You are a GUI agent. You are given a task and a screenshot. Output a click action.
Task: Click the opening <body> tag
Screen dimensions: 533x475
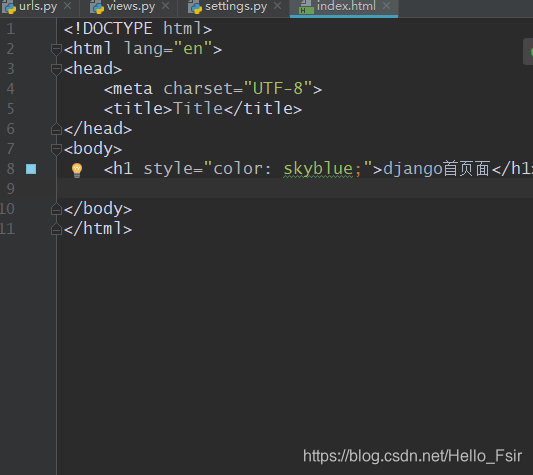click(93, 150)
